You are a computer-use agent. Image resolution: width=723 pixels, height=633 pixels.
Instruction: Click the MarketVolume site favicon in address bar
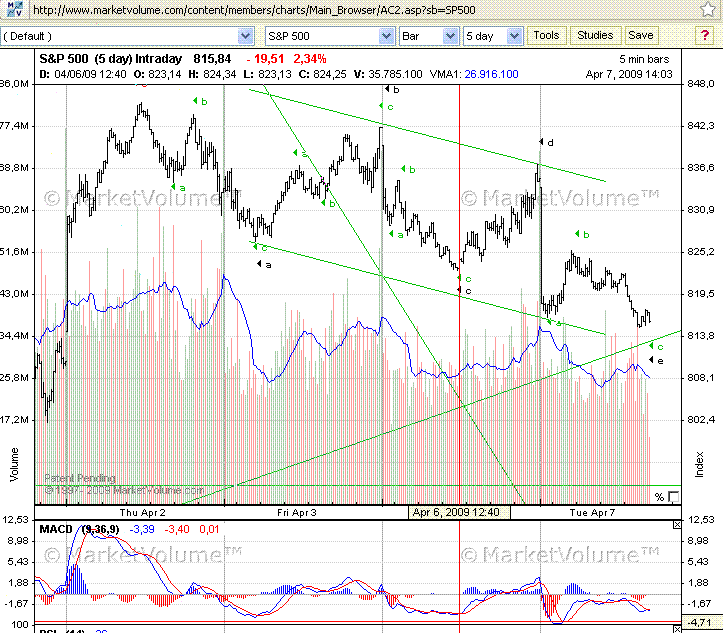pos(14,9)
